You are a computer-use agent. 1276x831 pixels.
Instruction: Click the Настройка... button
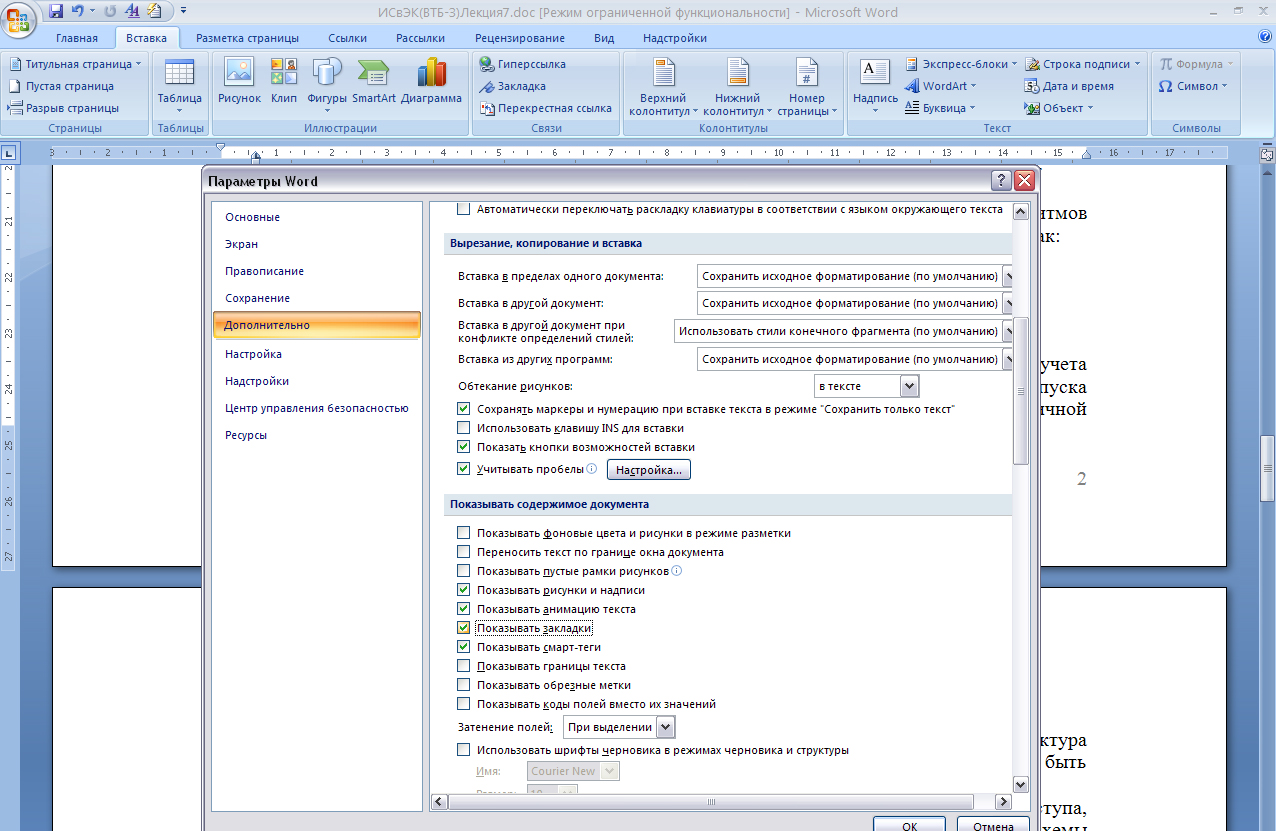click(649, 469)
